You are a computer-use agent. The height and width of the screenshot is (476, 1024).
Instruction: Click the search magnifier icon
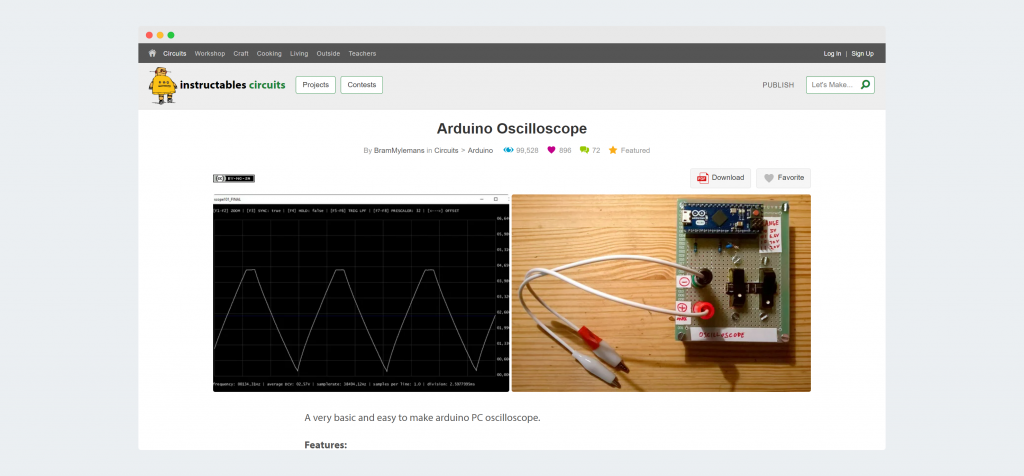coord(865,85)
